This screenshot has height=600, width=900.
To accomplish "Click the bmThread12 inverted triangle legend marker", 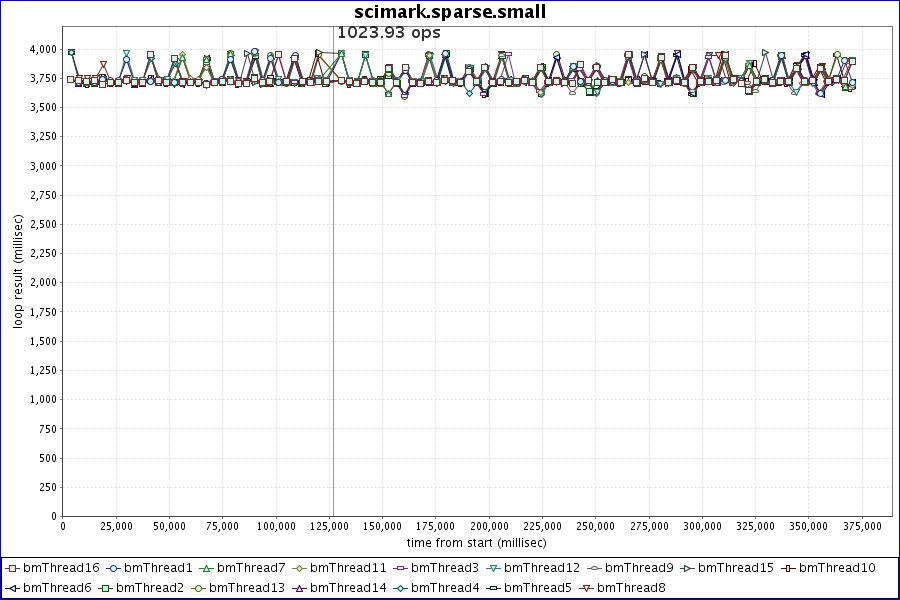I will pos(492,568).
